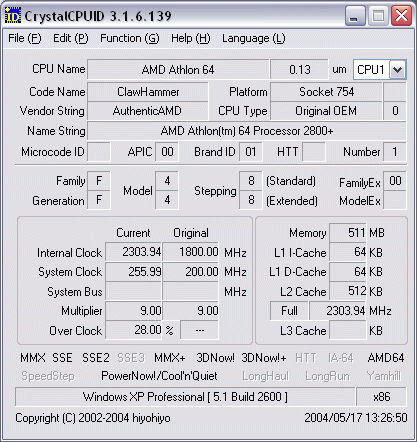Expand the CPU1 selector dropdown arrow
This screenshot has width=417, height=442.
pyautogui.click(x=397, y=70)
